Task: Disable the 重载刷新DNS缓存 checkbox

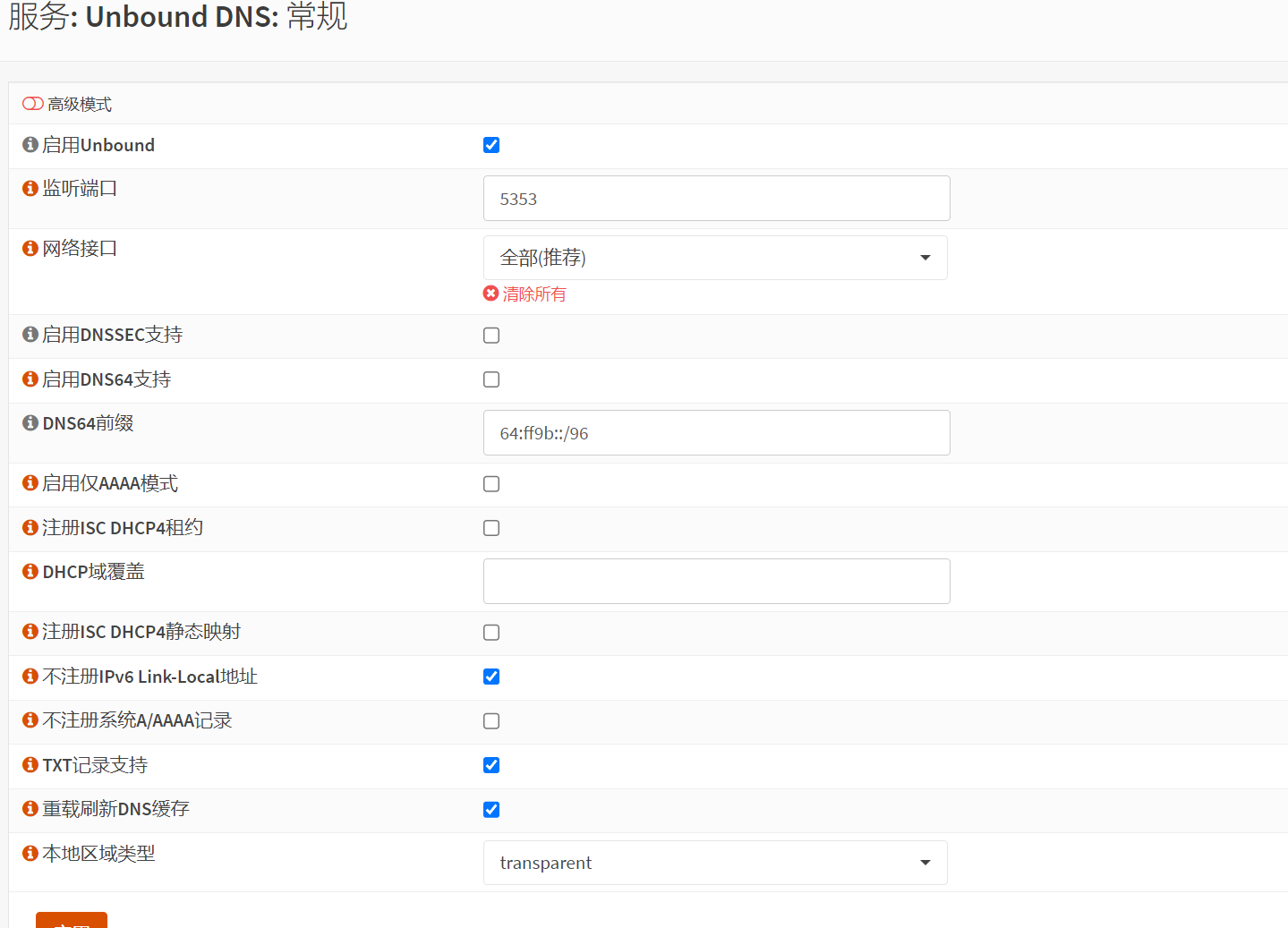Action: click(491, 810)
